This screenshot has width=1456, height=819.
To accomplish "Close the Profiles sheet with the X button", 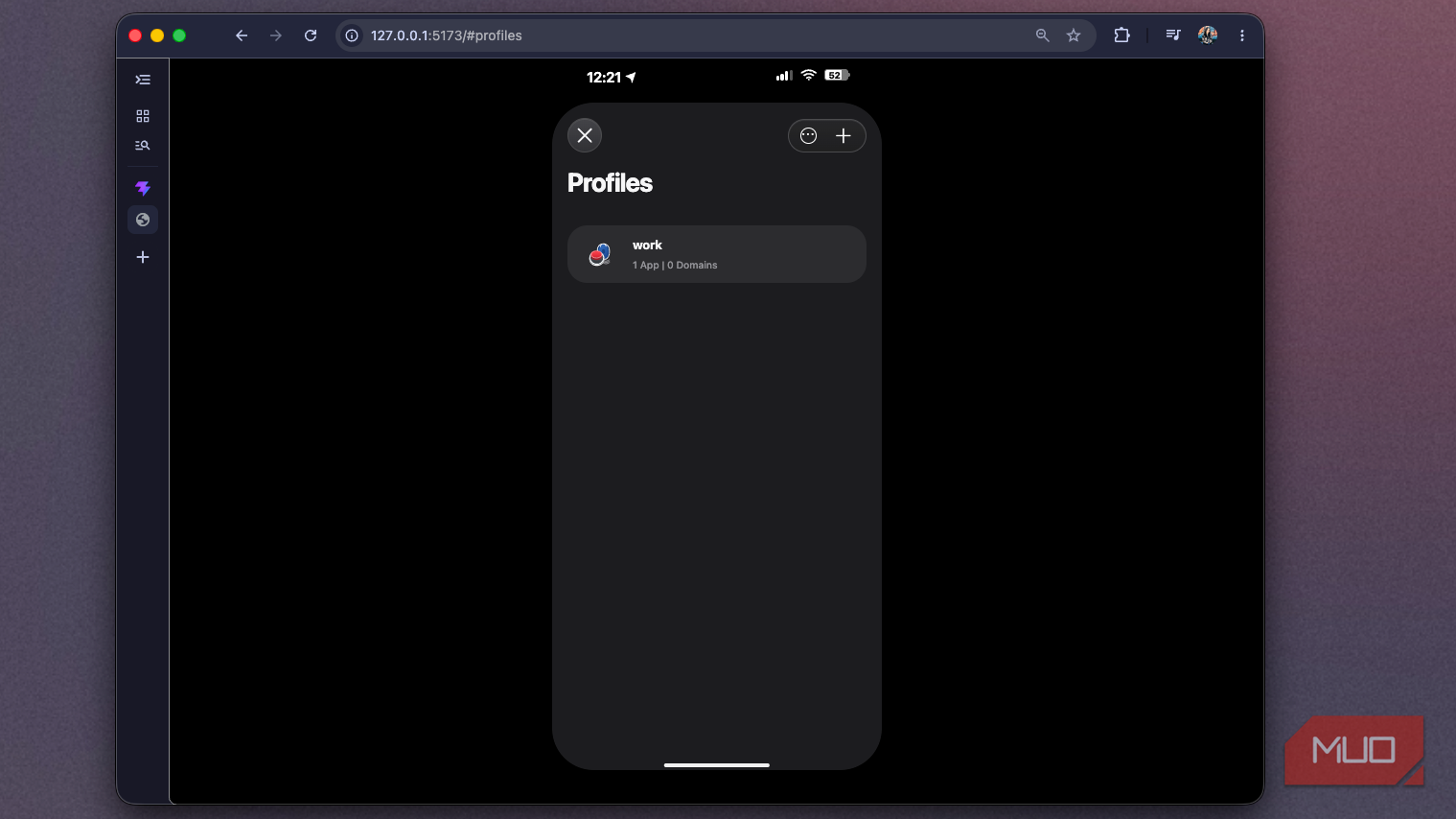I will coord(585,135).
